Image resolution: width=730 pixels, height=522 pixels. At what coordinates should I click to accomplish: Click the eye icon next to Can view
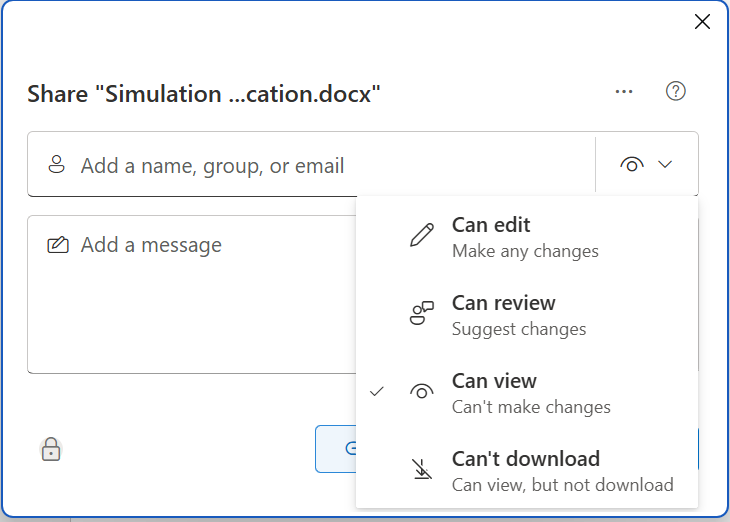(x=422, y=392)
